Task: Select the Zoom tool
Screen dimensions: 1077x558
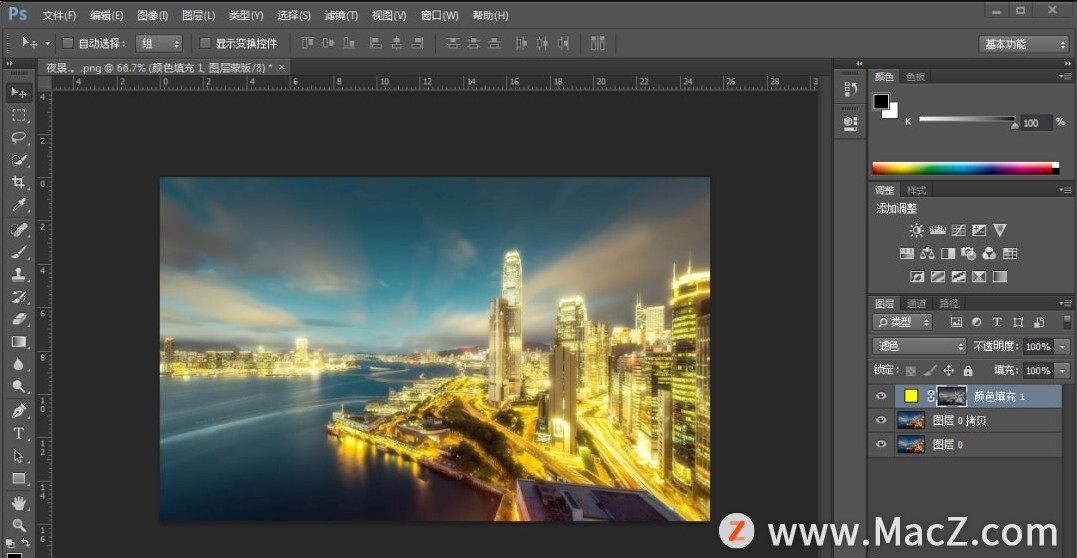Action: (19, 525)
